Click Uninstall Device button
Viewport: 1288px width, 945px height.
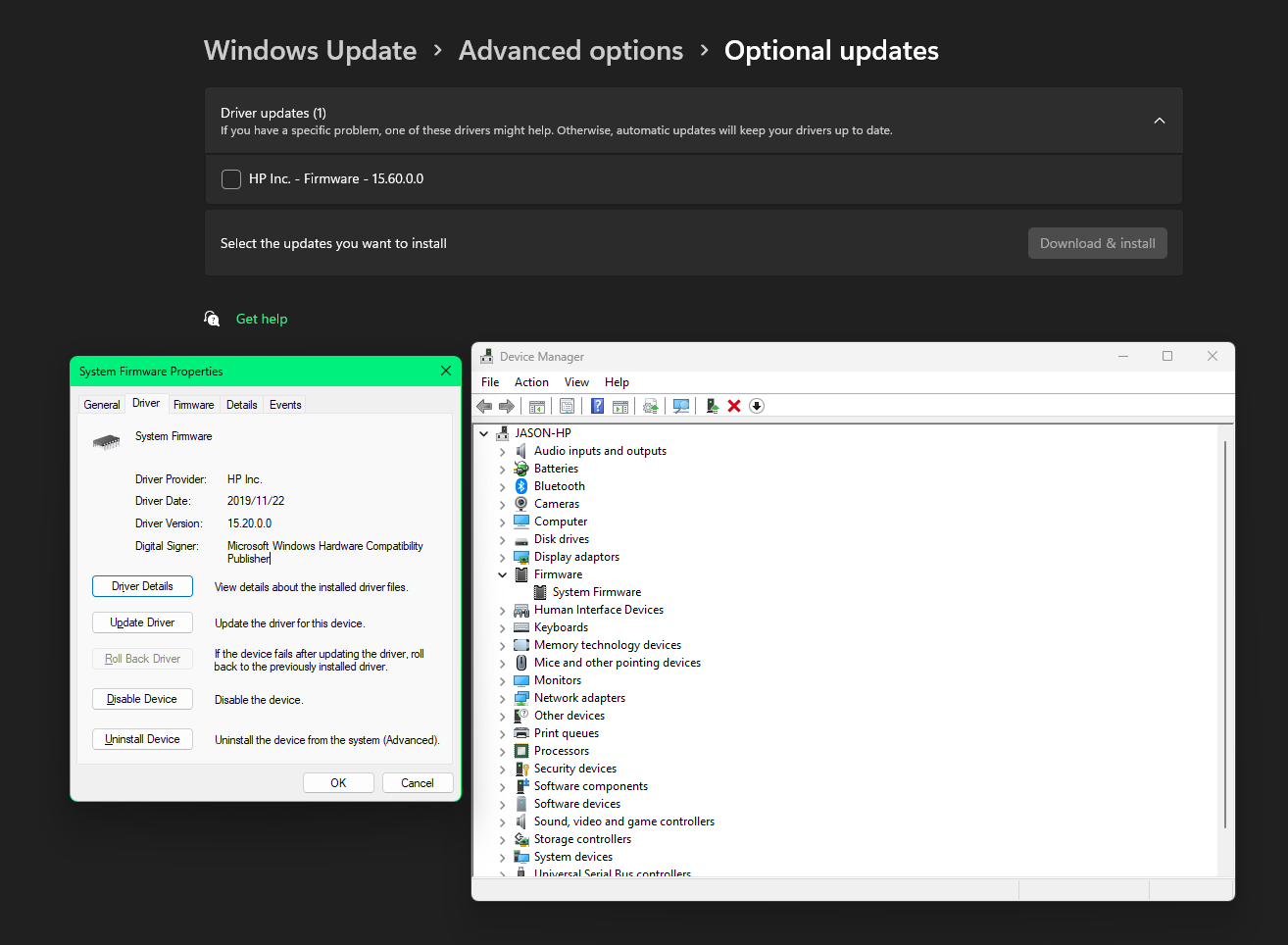[142, 739]
